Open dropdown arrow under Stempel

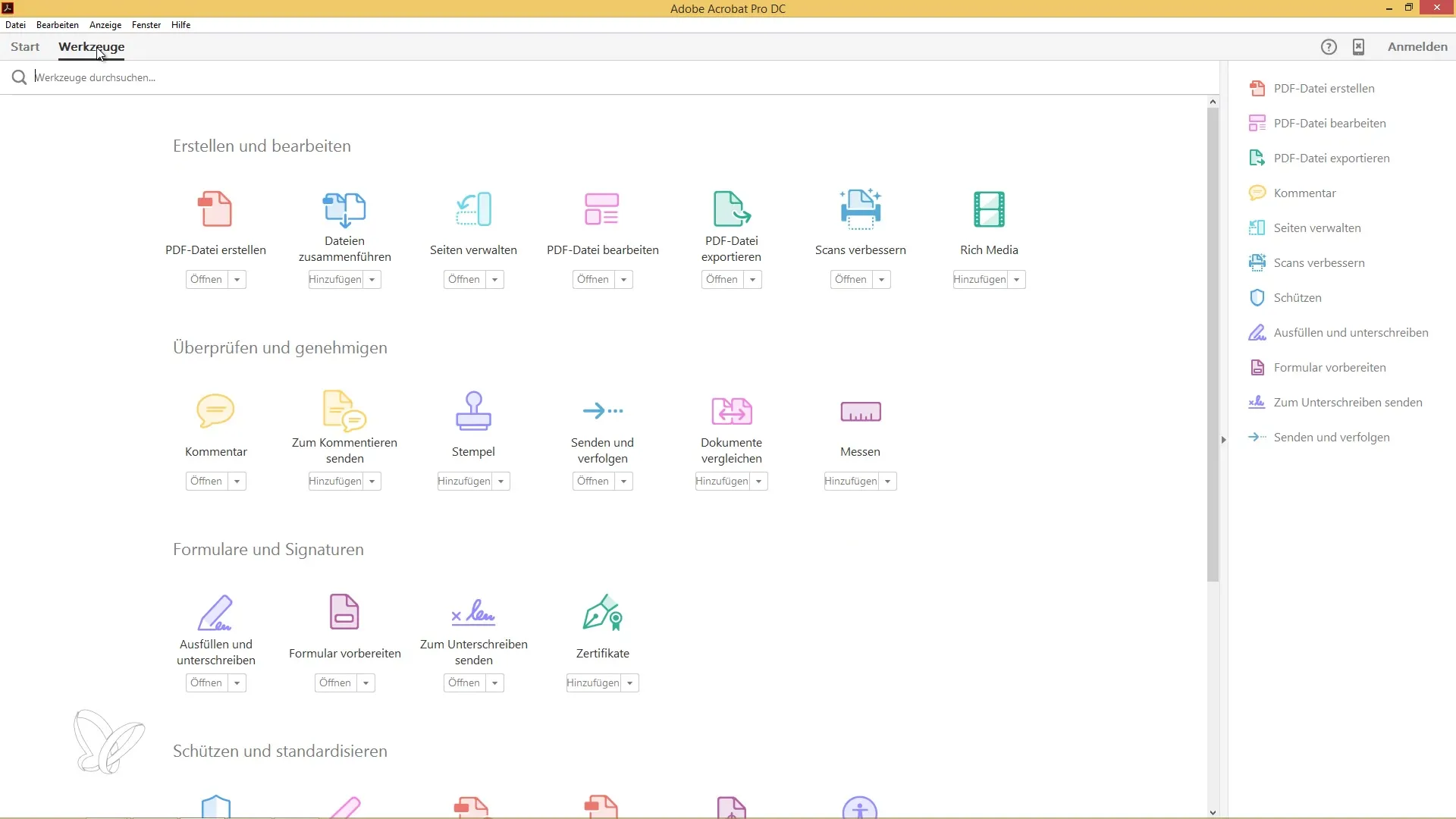[501, 482]
